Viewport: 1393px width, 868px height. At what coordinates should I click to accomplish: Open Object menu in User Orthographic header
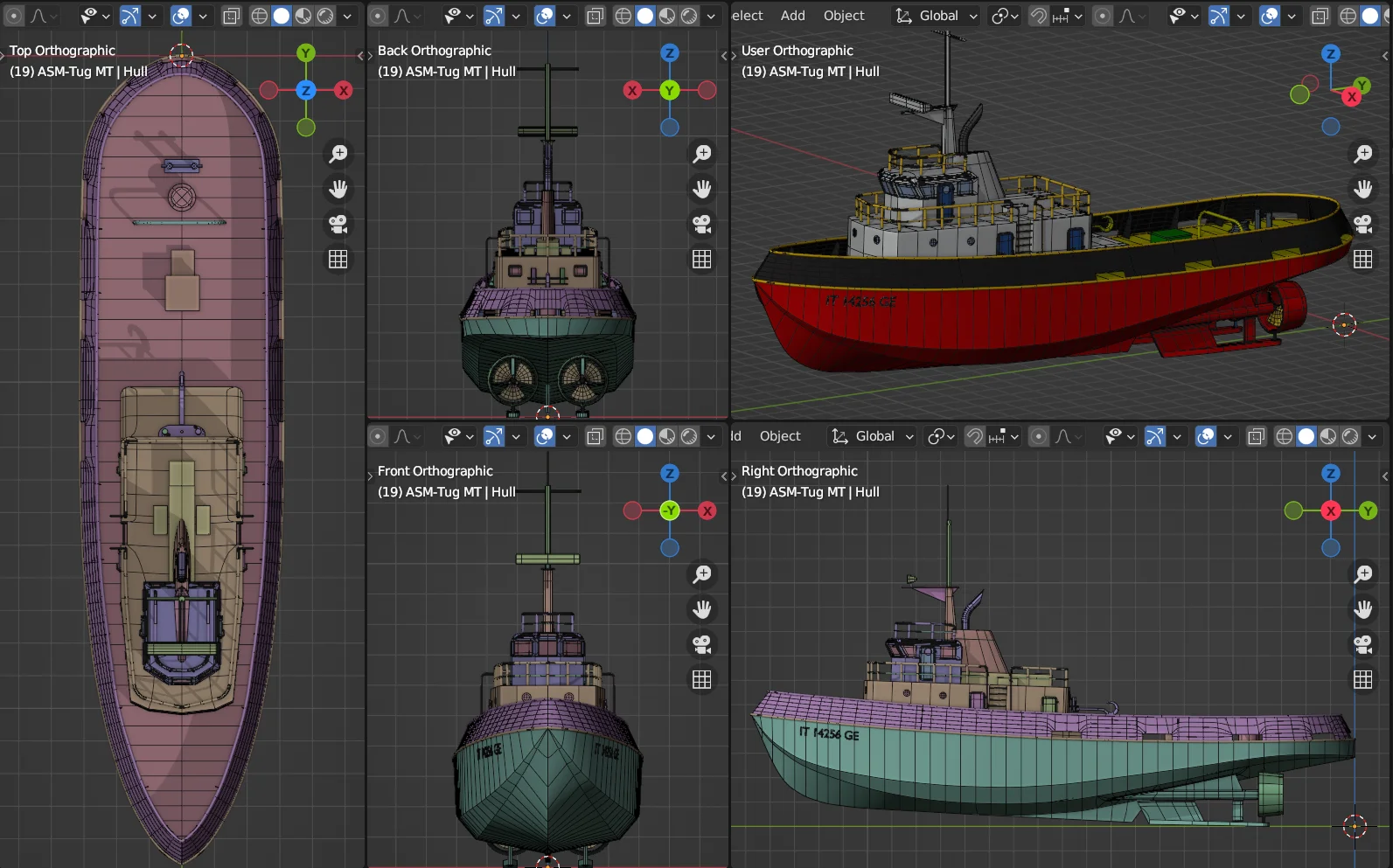(x=844, y=16)
